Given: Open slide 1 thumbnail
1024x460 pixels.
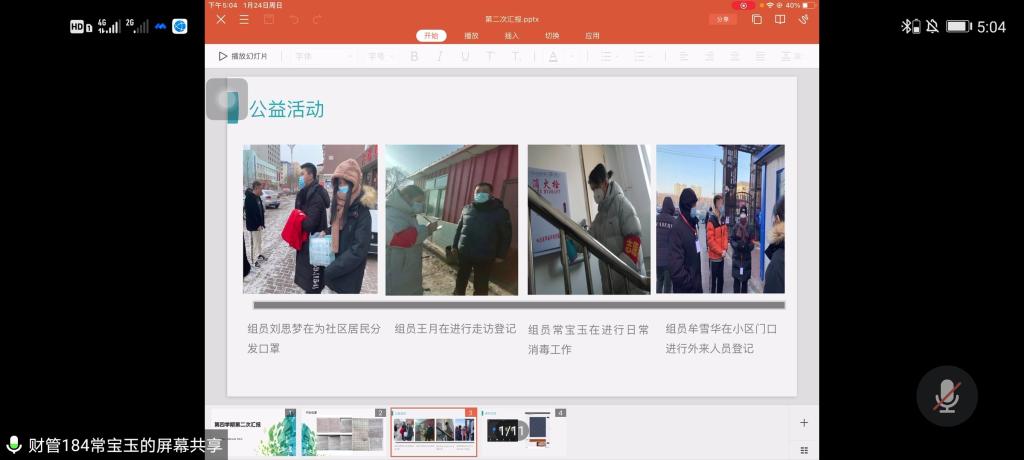Looking at the screenshot, I should tap(253, 433).
